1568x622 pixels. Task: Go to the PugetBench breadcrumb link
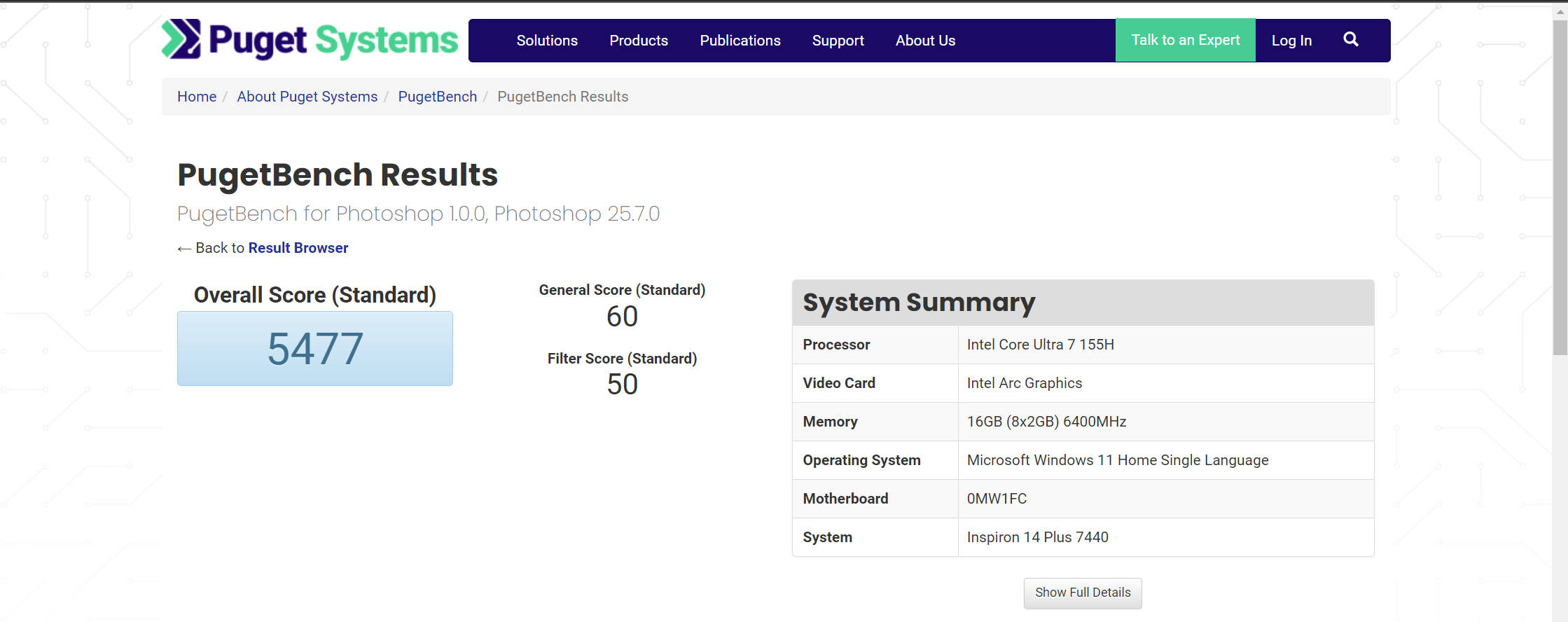437,97
